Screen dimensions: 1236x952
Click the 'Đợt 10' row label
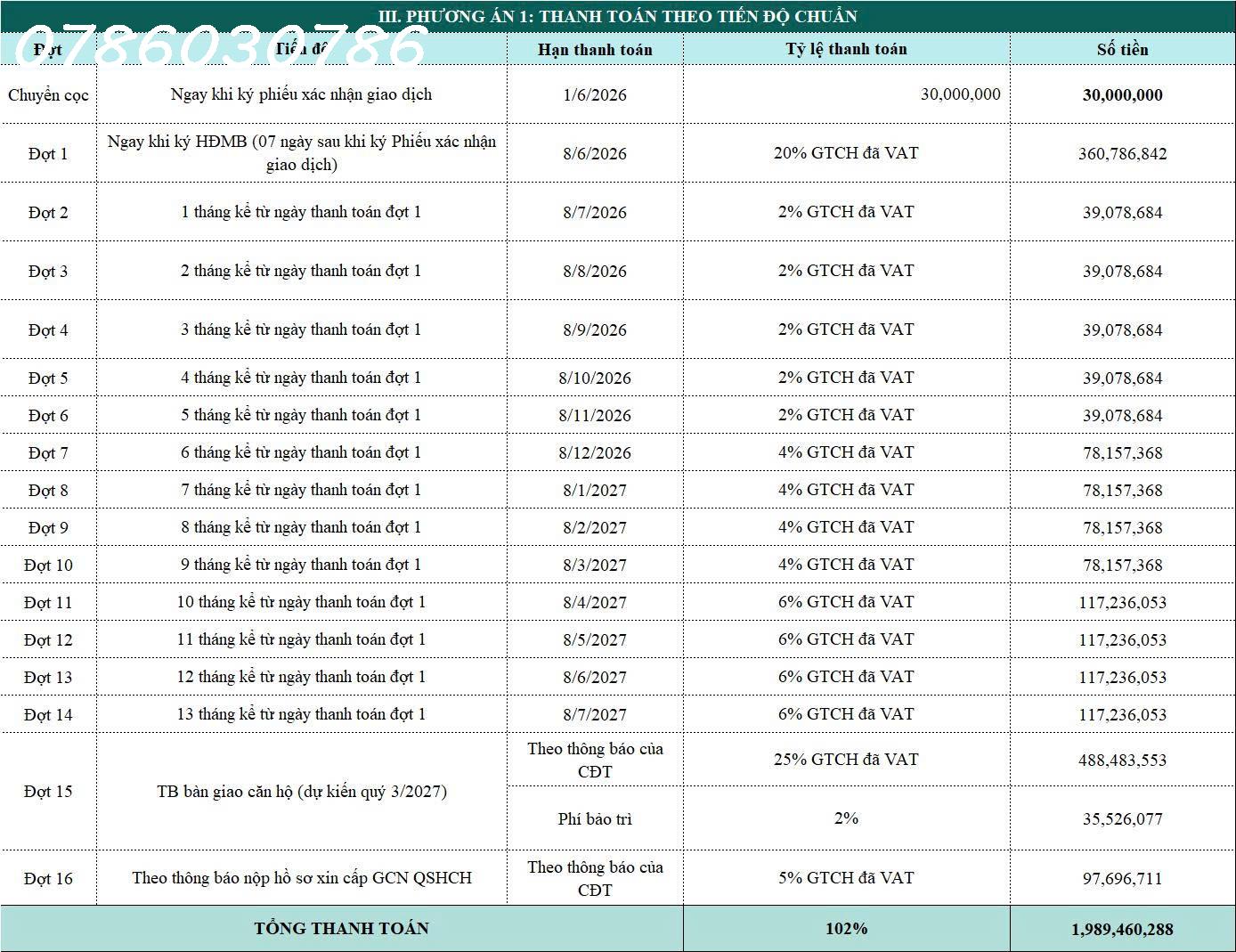click(48, 565)
